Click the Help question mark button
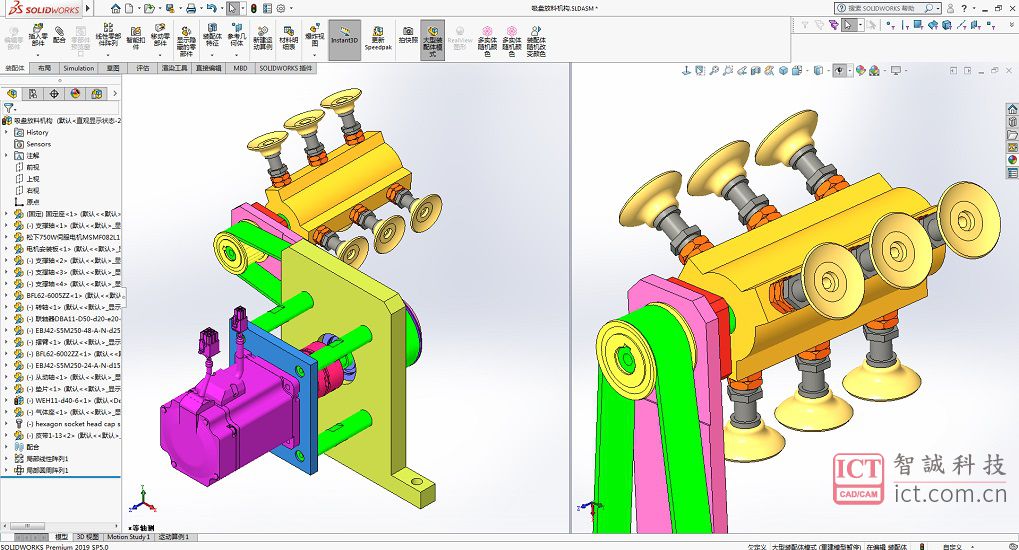 (964, 8)
